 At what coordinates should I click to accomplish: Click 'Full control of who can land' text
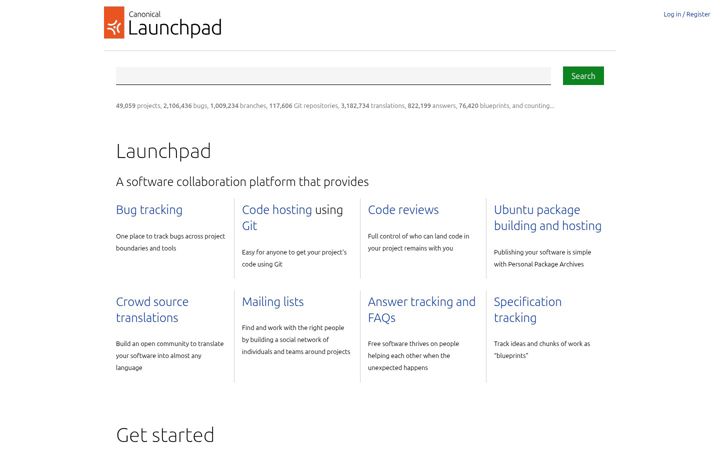(x=418, y=242)
